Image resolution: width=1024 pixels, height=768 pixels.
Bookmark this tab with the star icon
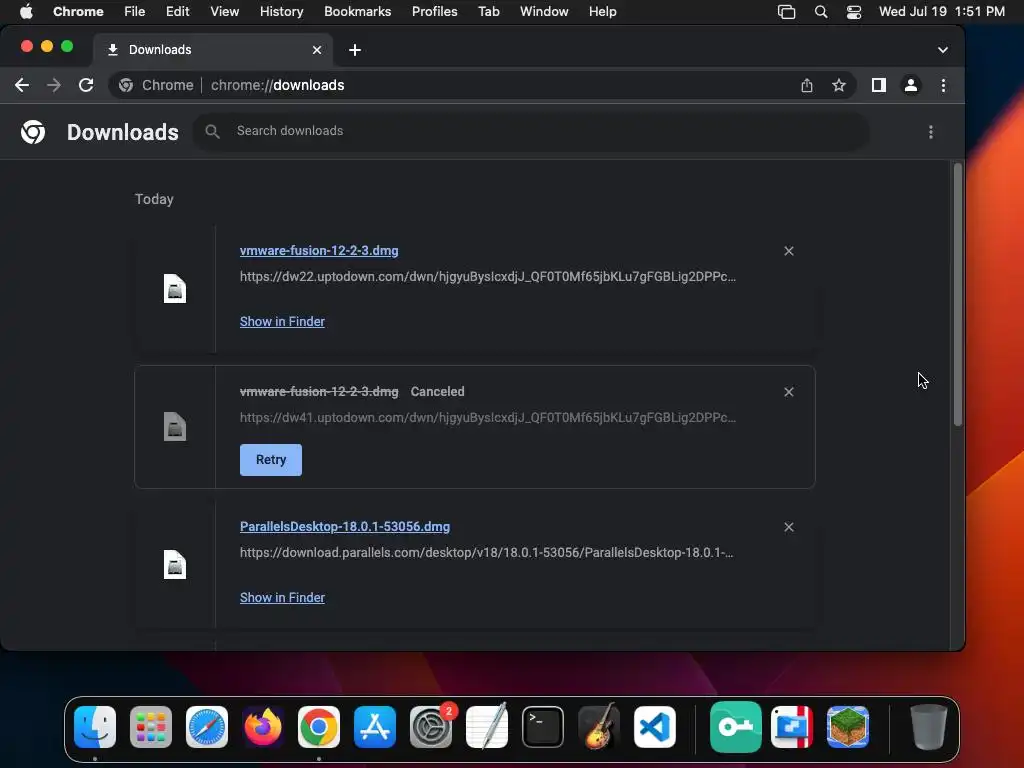coord(839,86)
